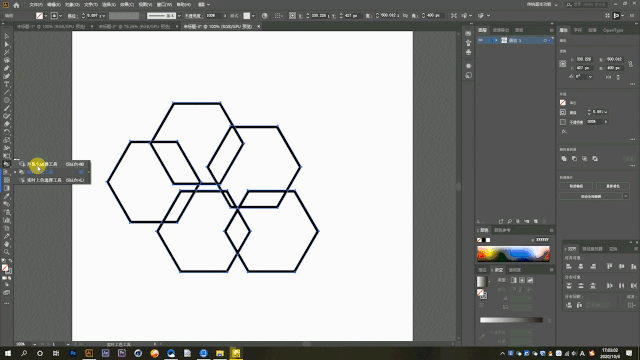Open the club-shaped Symbols dock icon
The height and width of the screenshot is (360, 640).
(x=469, y=52)
